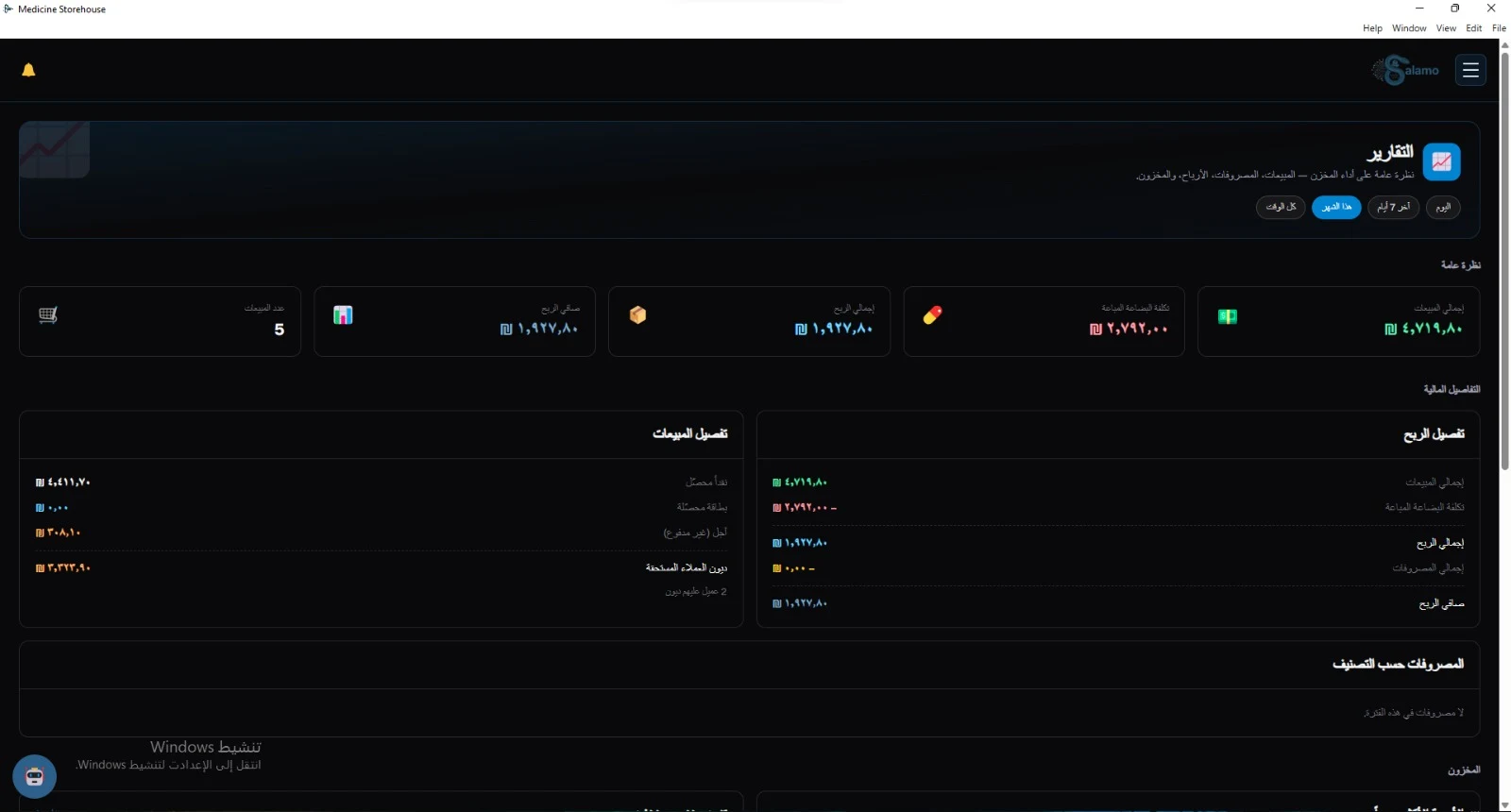Click the shopping cart icon in عدد المبيعات card
The height and width of the screenshot is (812, 1511).
coord(48,315)
